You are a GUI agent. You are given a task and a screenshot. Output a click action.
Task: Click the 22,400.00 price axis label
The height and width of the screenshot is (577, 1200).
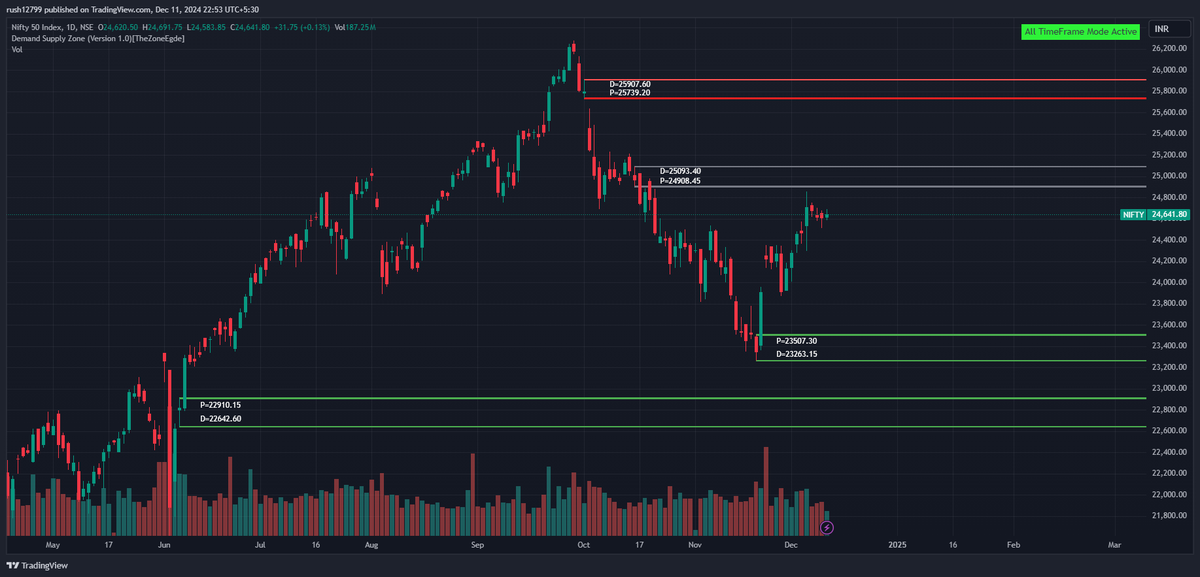1168,452
